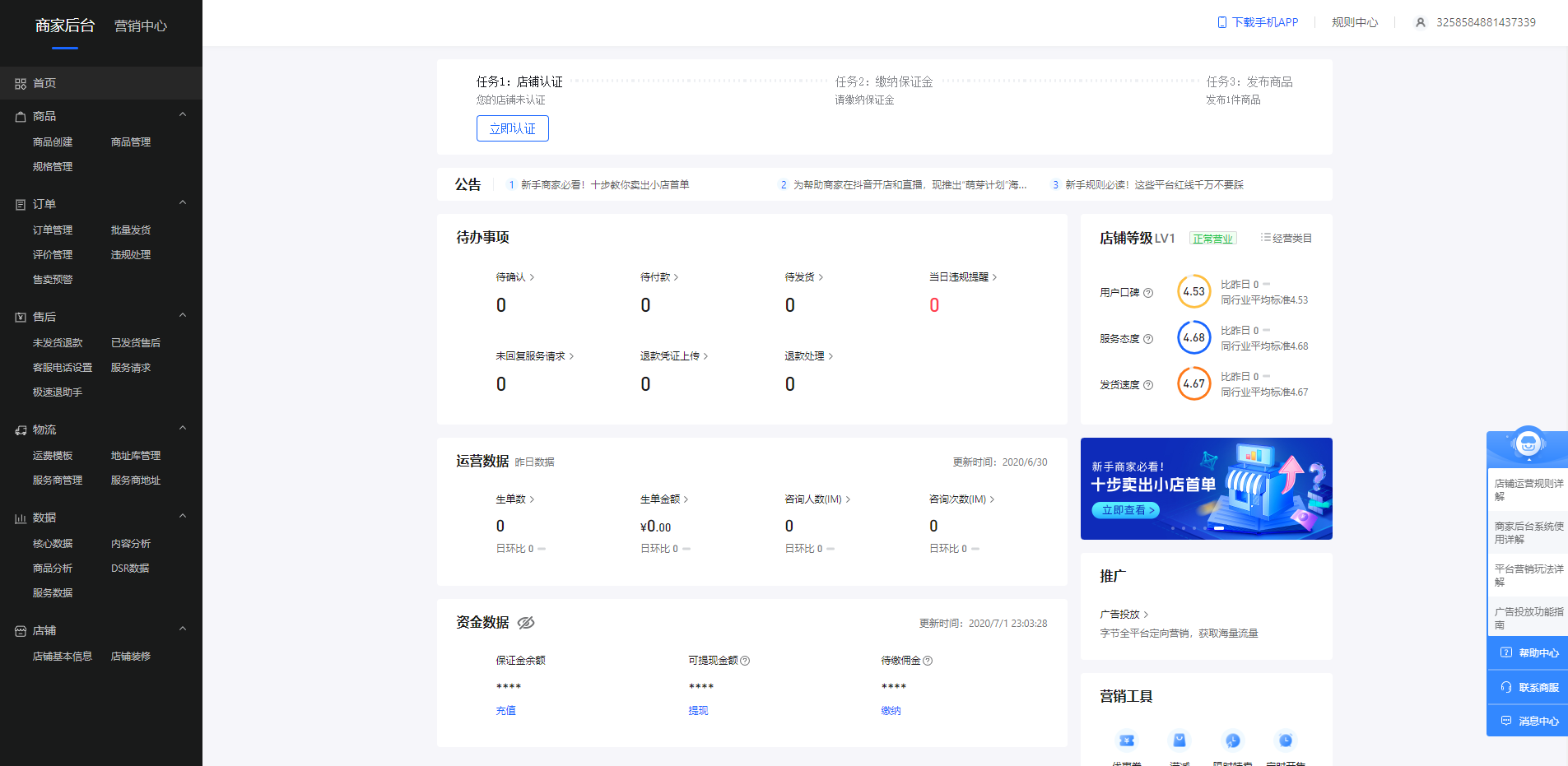Open 平台营销玩法详解 help article
1568x766 pixels.
[1528, 575]
